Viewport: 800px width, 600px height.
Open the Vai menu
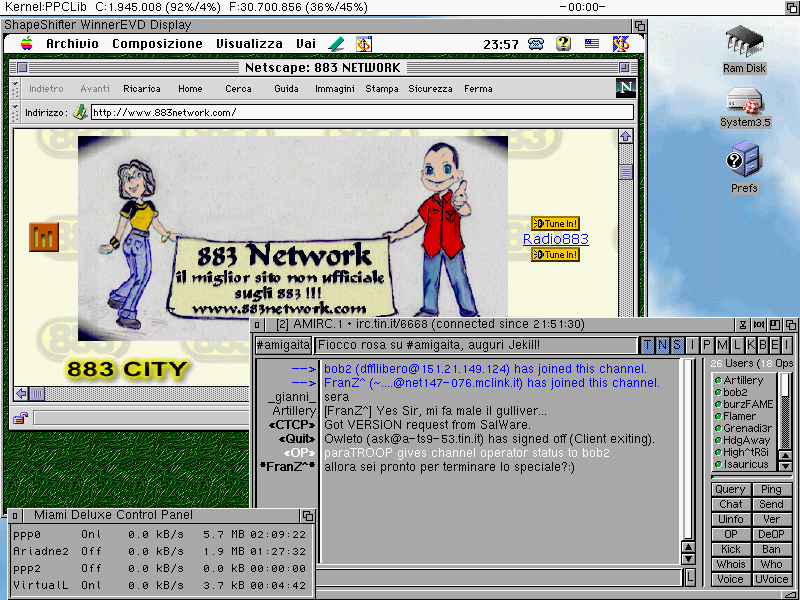306,44
